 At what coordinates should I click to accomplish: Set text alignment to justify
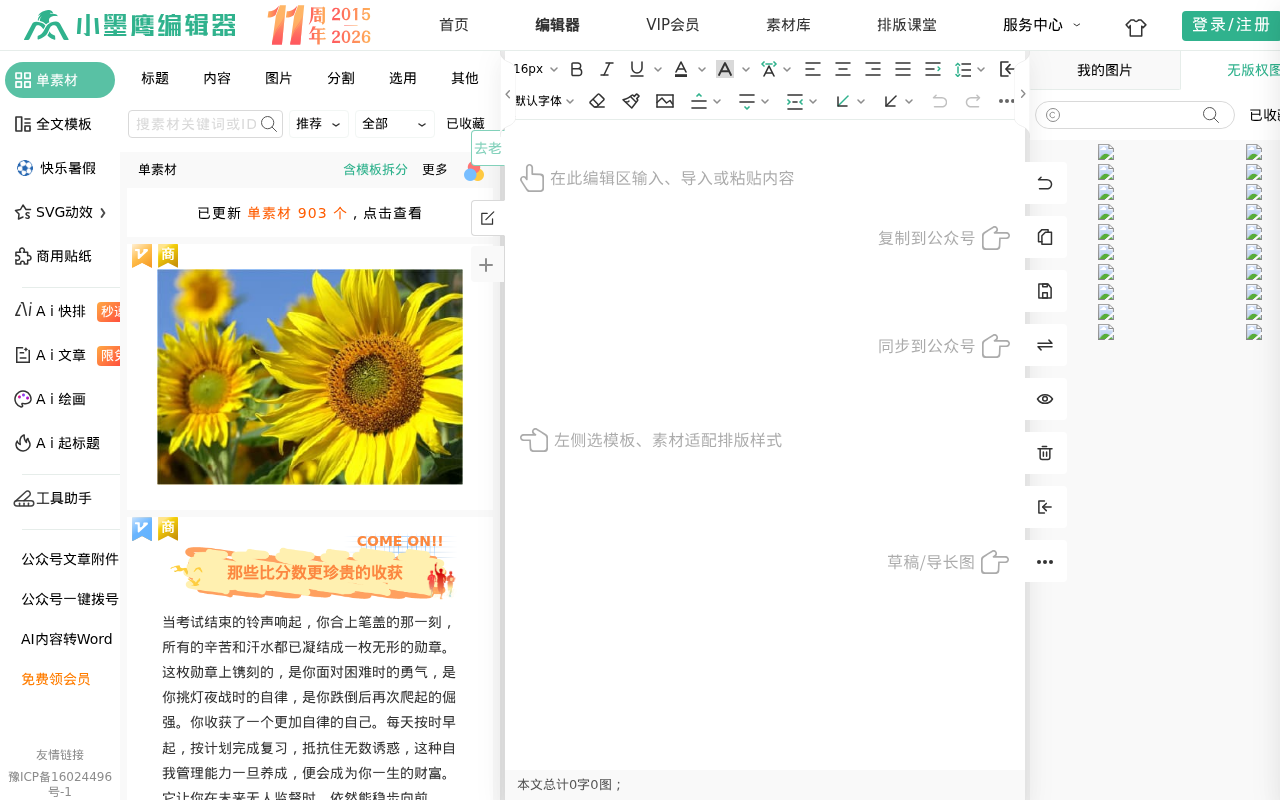pos(903,69)
